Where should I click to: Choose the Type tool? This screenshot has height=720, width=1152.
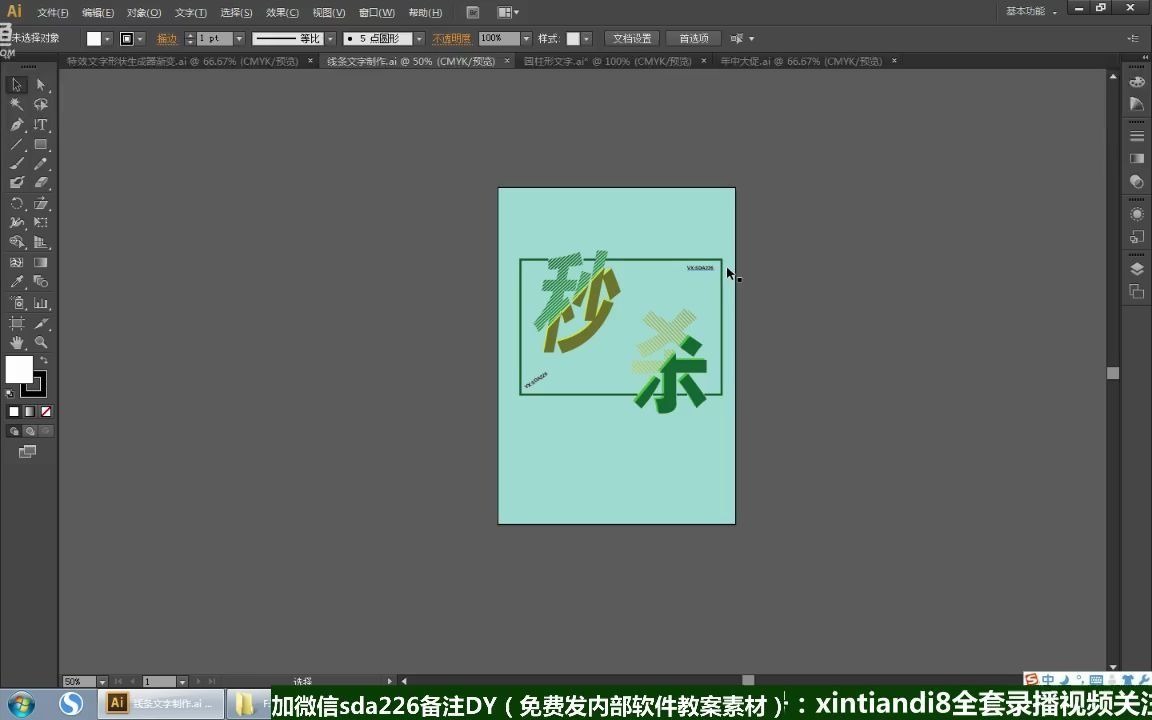coord(40,125)
